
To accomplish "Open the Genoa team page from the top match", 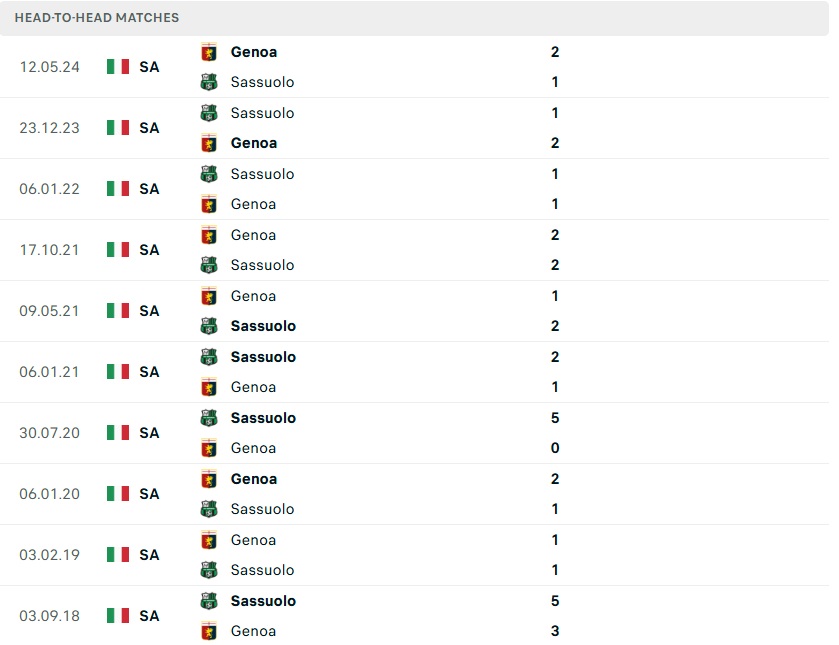I will (x=253, y=52).
